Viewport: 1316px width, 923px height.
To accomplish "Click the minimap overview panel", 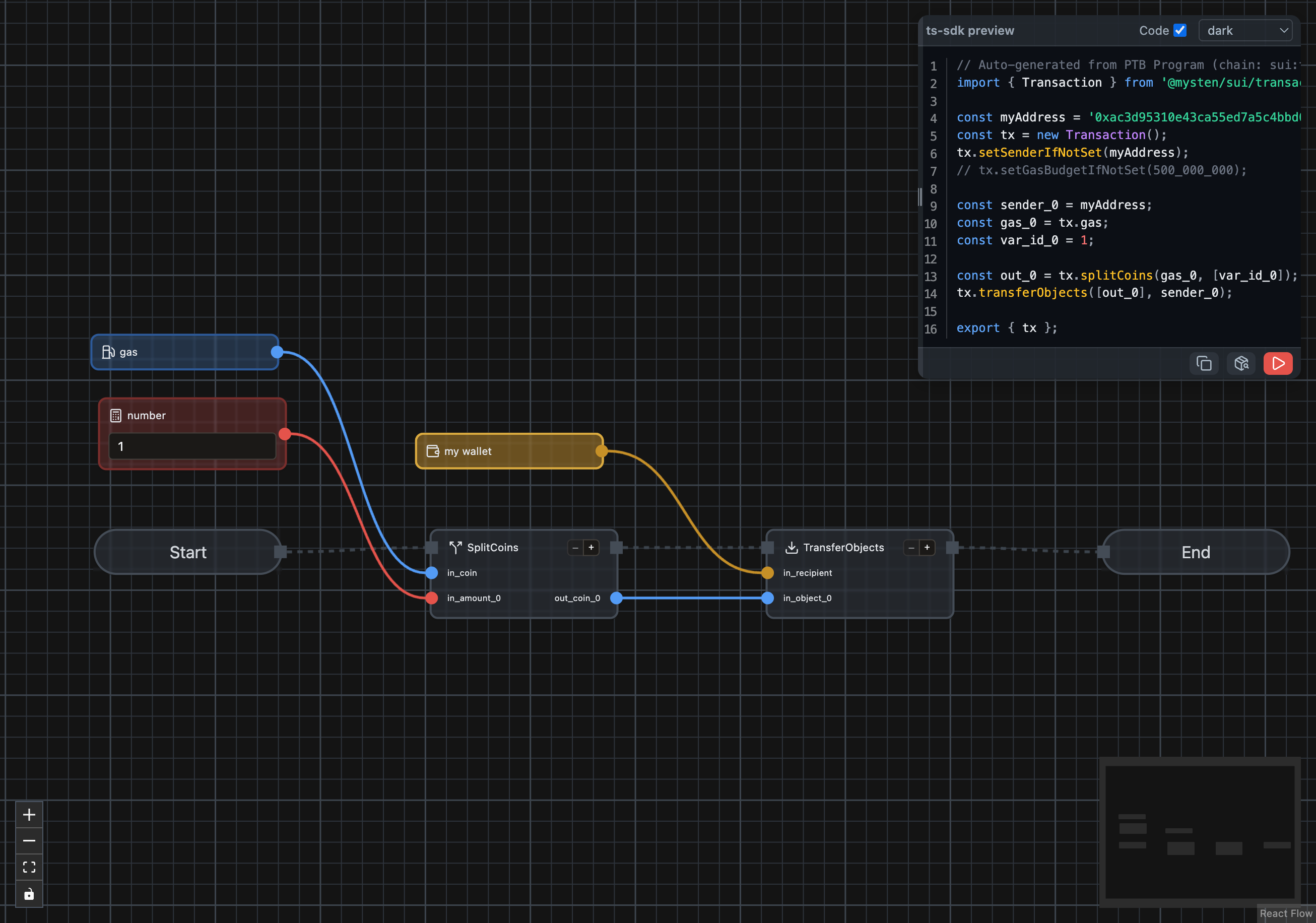I will click(x=1199, y=832).
